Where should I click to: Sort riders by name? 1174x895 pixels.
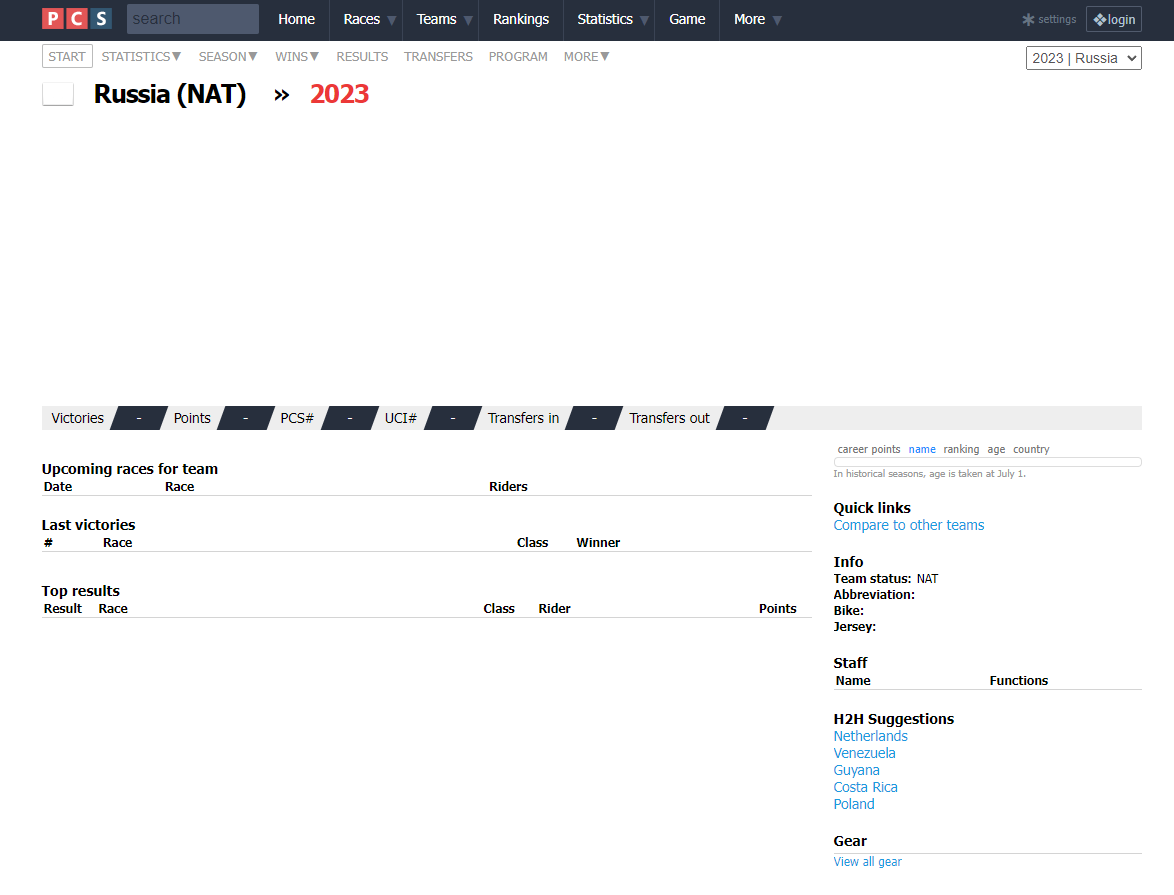pos(922,449)
